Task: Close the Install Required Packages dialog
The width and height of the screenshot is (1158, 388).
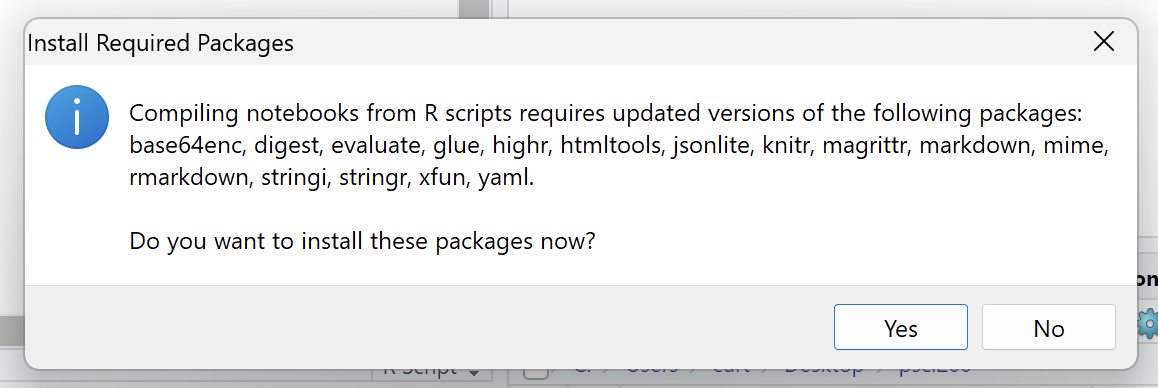Action: coord(1103,42)
